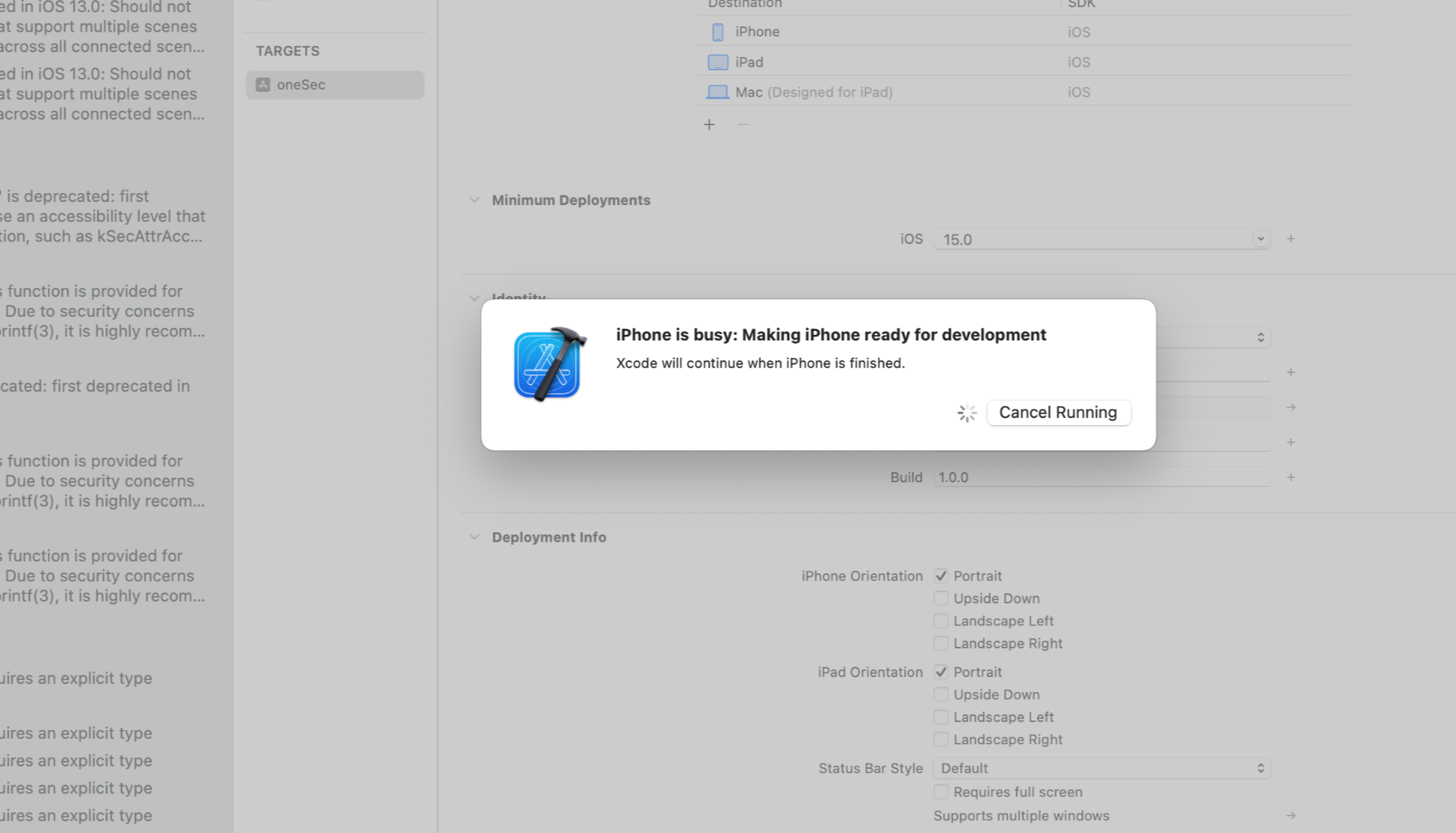Toggle iPad Orientation Portrait checkbox
Image resolution: width=1456 pixels, height=833 pixels.
point(940,671)
